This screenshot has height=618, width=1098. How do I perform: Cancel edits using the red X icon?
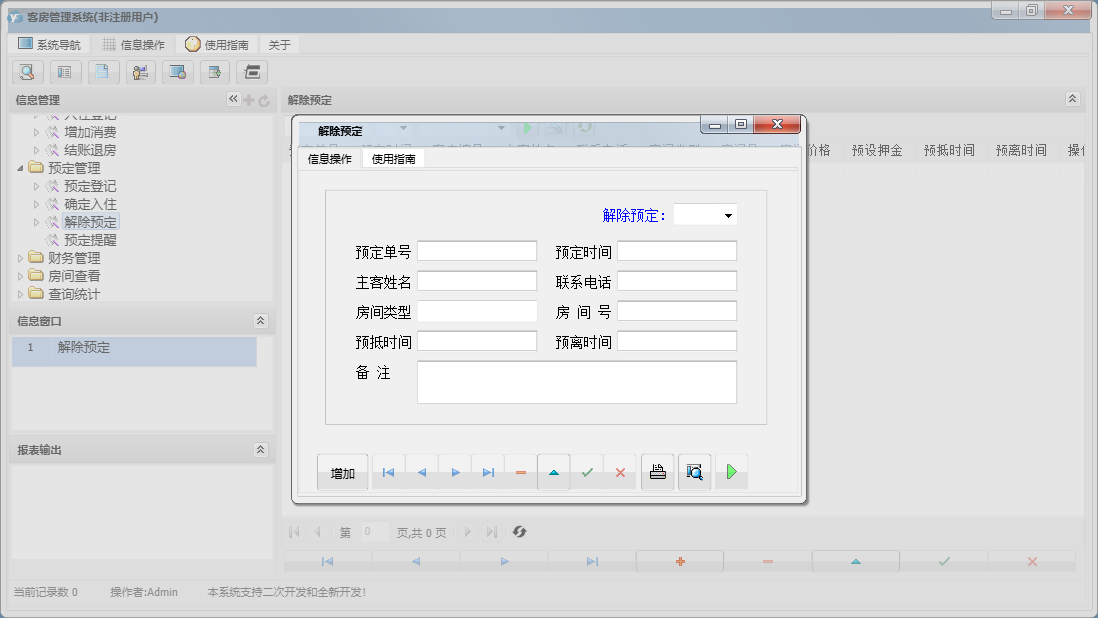621,471
